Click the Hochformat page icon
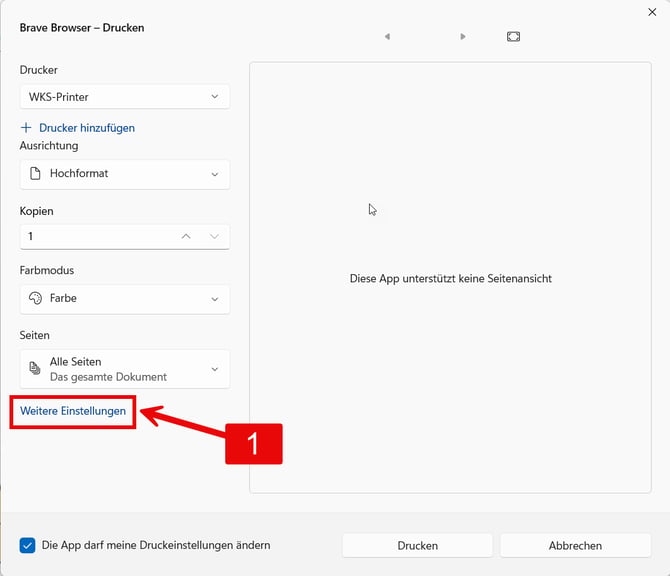The image size is (670, 576). coord(35,173)
